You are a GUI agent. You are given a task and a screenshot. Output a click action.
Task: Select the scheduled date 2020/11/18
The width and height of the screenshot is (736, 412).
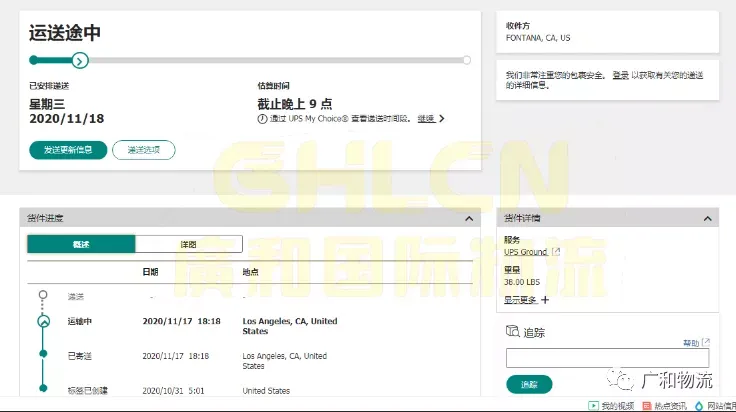coord(67,119)
